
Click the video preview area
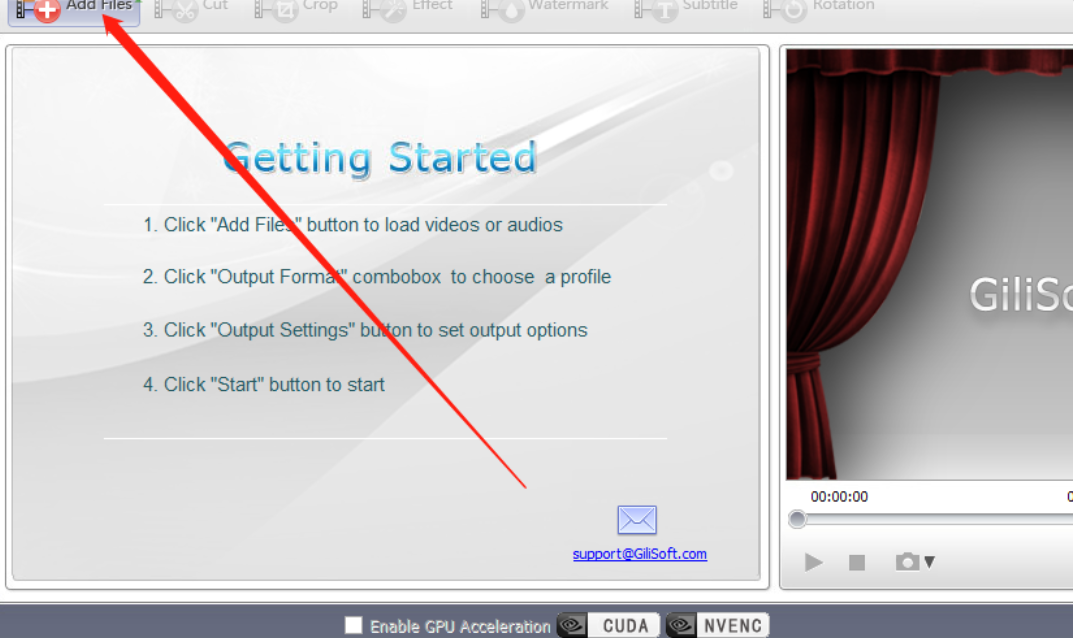point(929,264)
